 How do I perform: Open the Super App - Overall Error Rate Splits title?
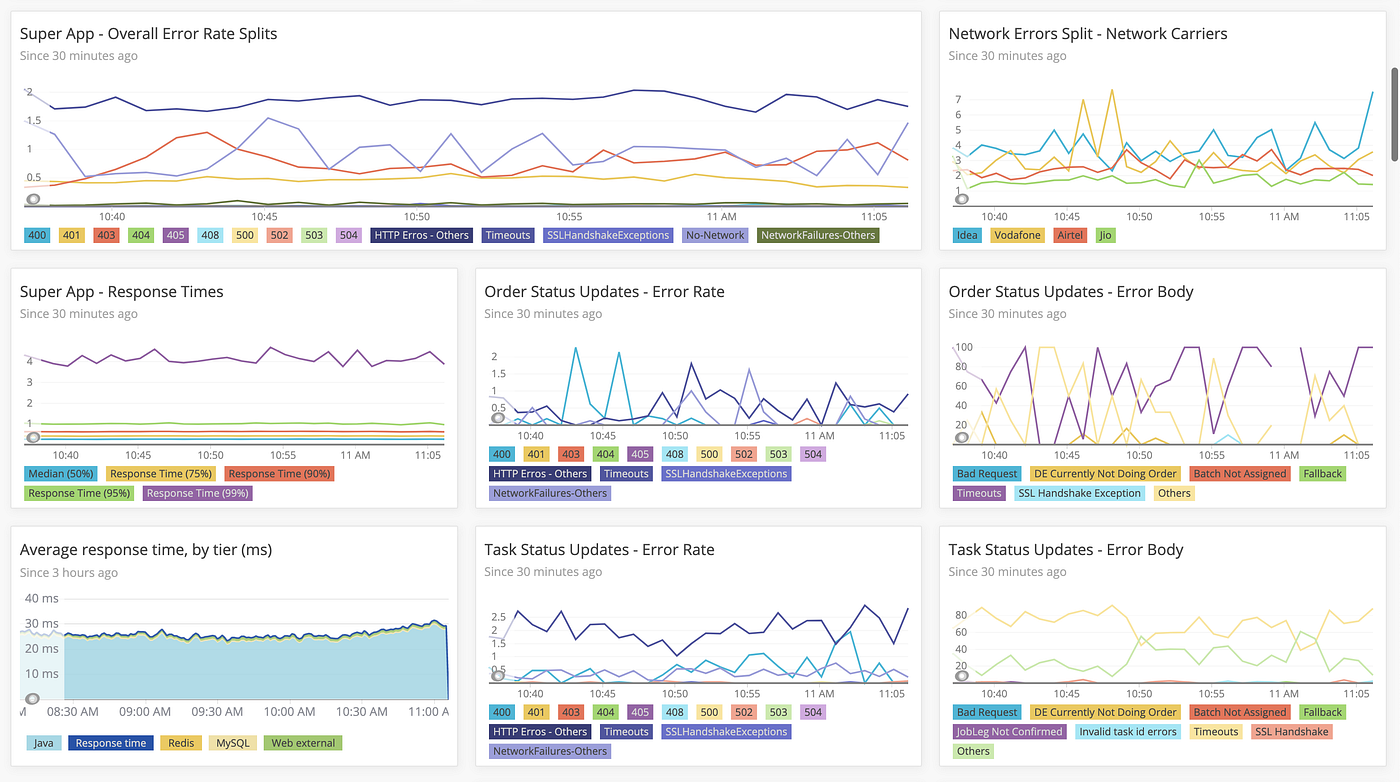click(149, 33)
